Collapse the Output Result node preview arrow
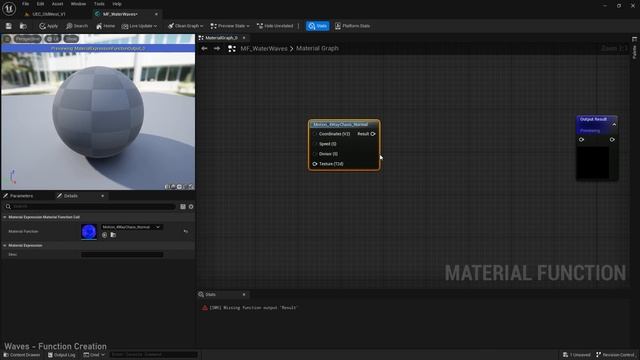Viewport: 640px width, 360px height. tap(614, 124)
